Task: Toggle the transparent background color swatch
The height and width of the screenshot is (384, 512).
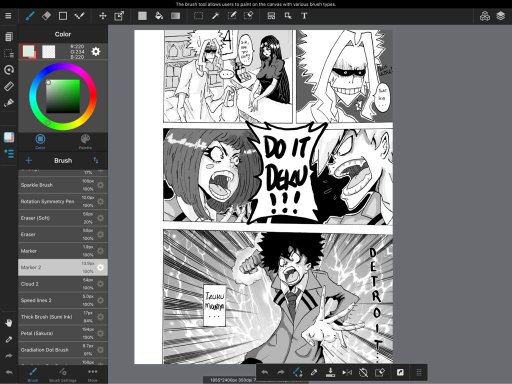Action: click(48, 52)
